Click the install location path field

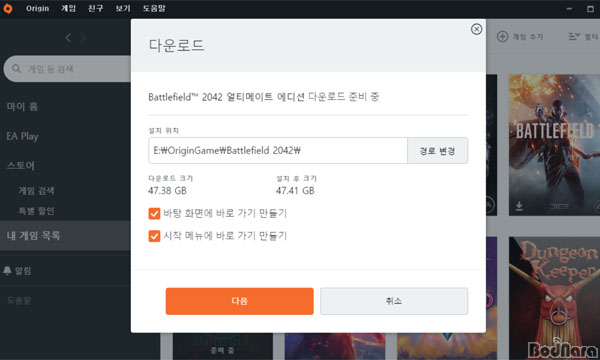coord(278,151)
